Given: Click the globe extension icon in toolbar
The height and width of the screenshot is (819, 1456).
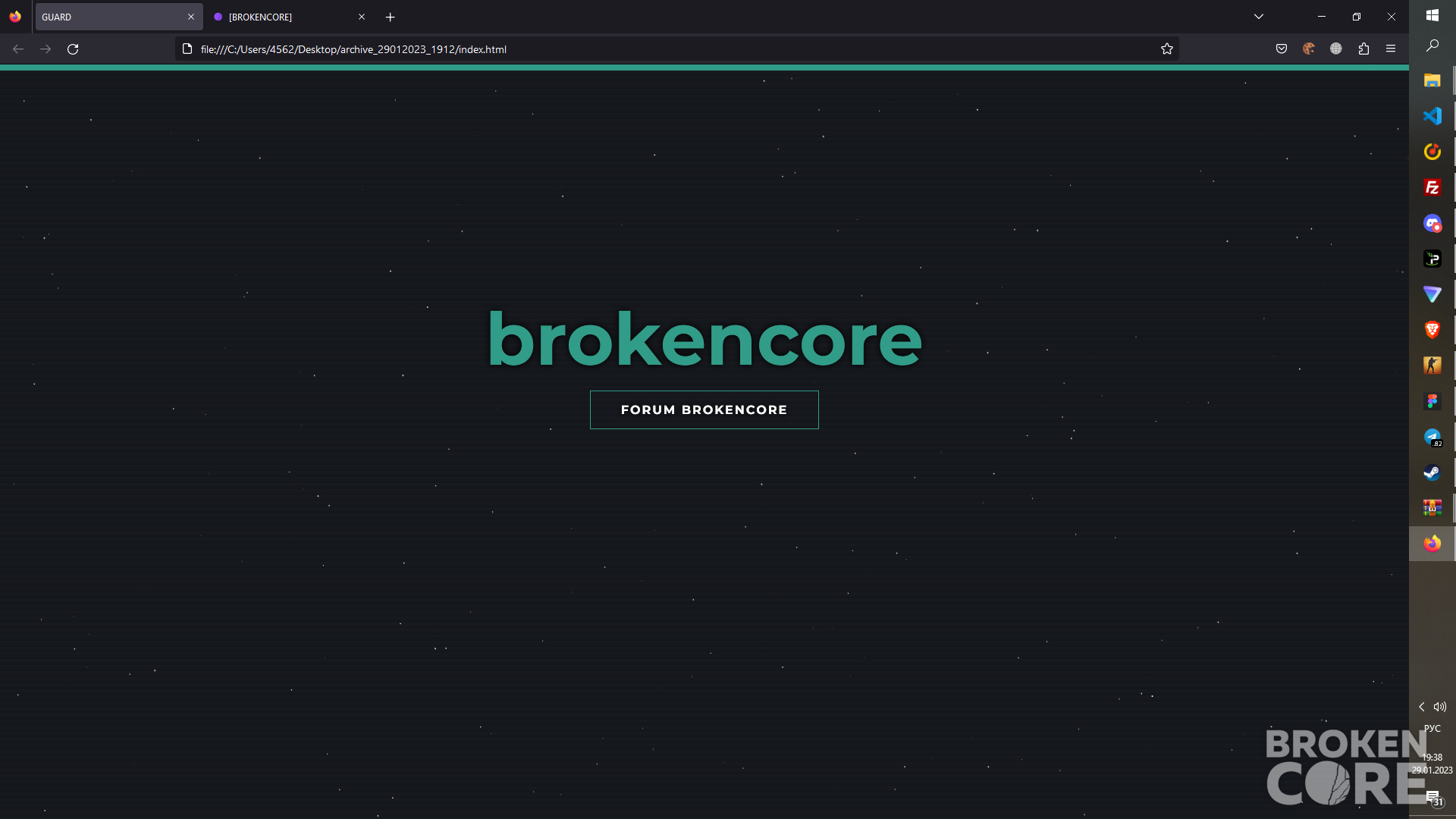Looking at the screenshot, I should 1336,49.
